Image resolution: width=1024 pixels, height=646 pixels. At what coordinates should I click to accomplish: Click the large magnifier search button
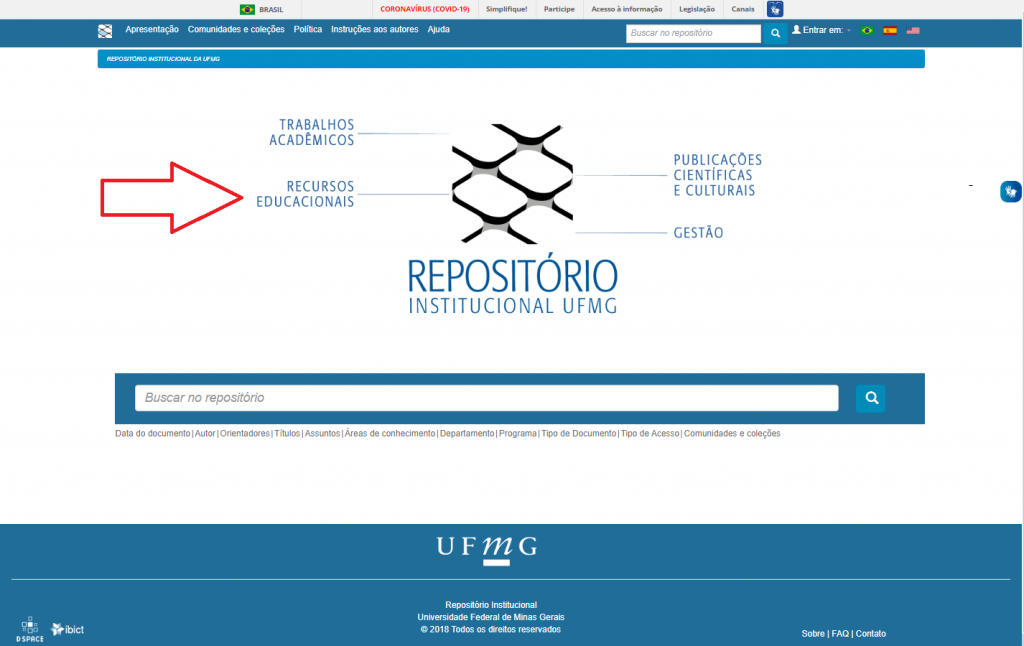(x=871, y=398)
